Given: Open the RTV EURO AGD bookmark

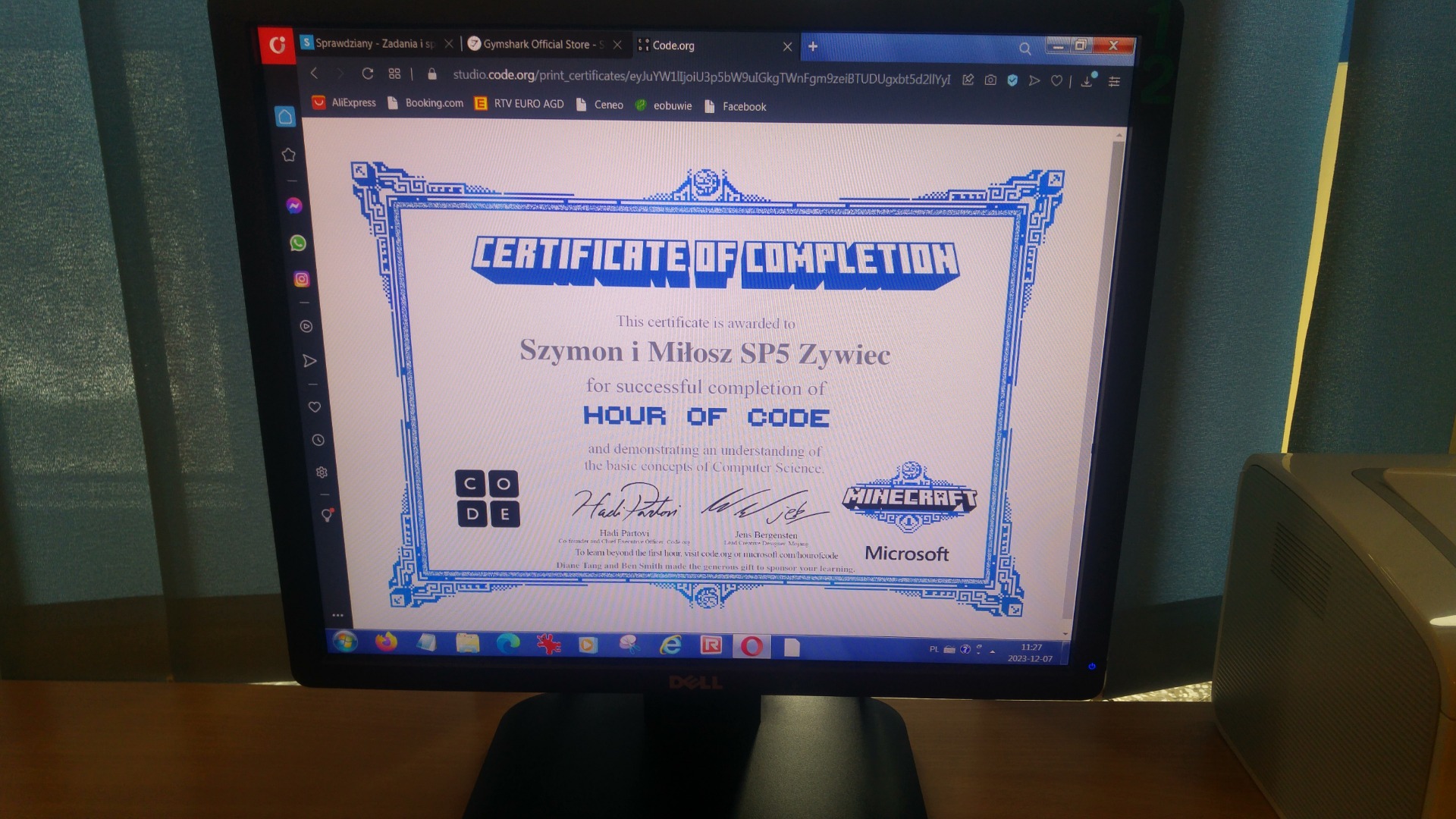Looking at the screenshot, I should pos(519,104).
